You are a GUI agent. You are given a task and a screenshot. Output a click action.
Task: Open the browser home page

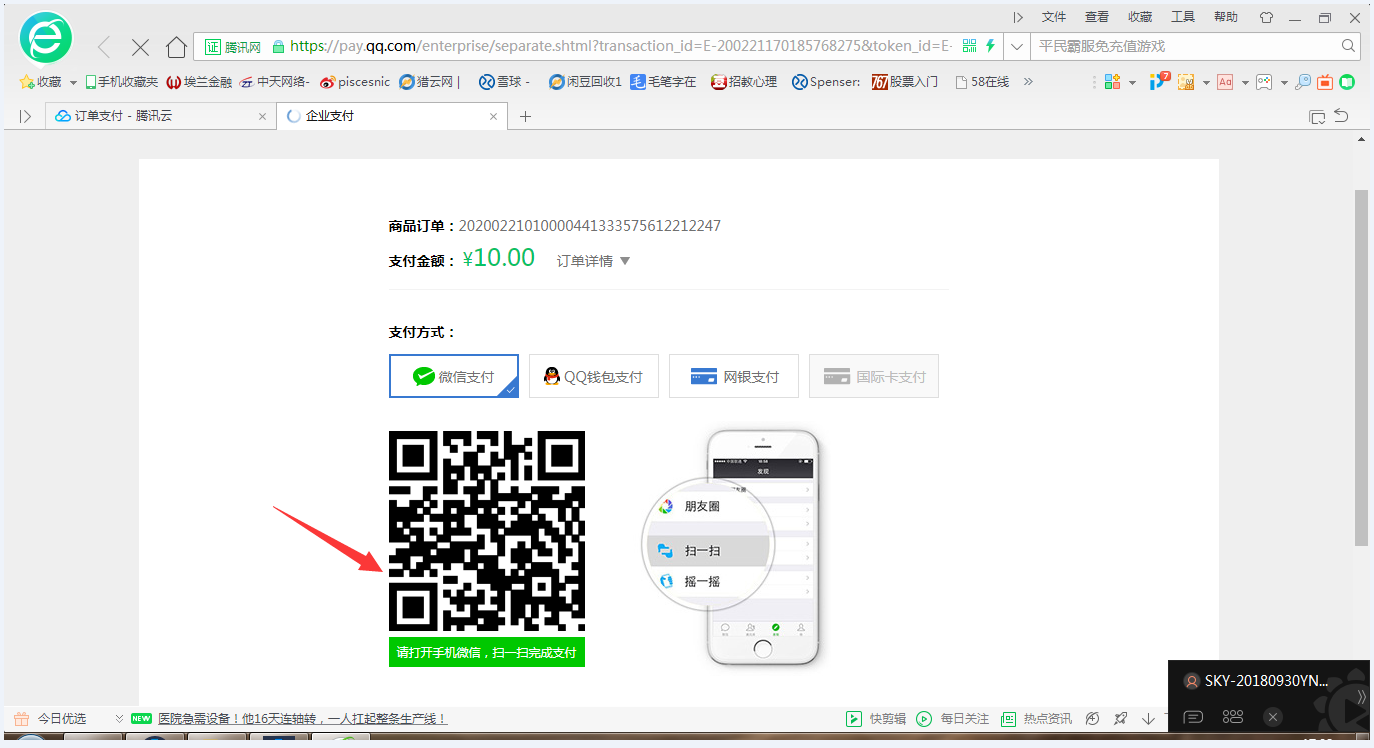[x=176, y=47]
